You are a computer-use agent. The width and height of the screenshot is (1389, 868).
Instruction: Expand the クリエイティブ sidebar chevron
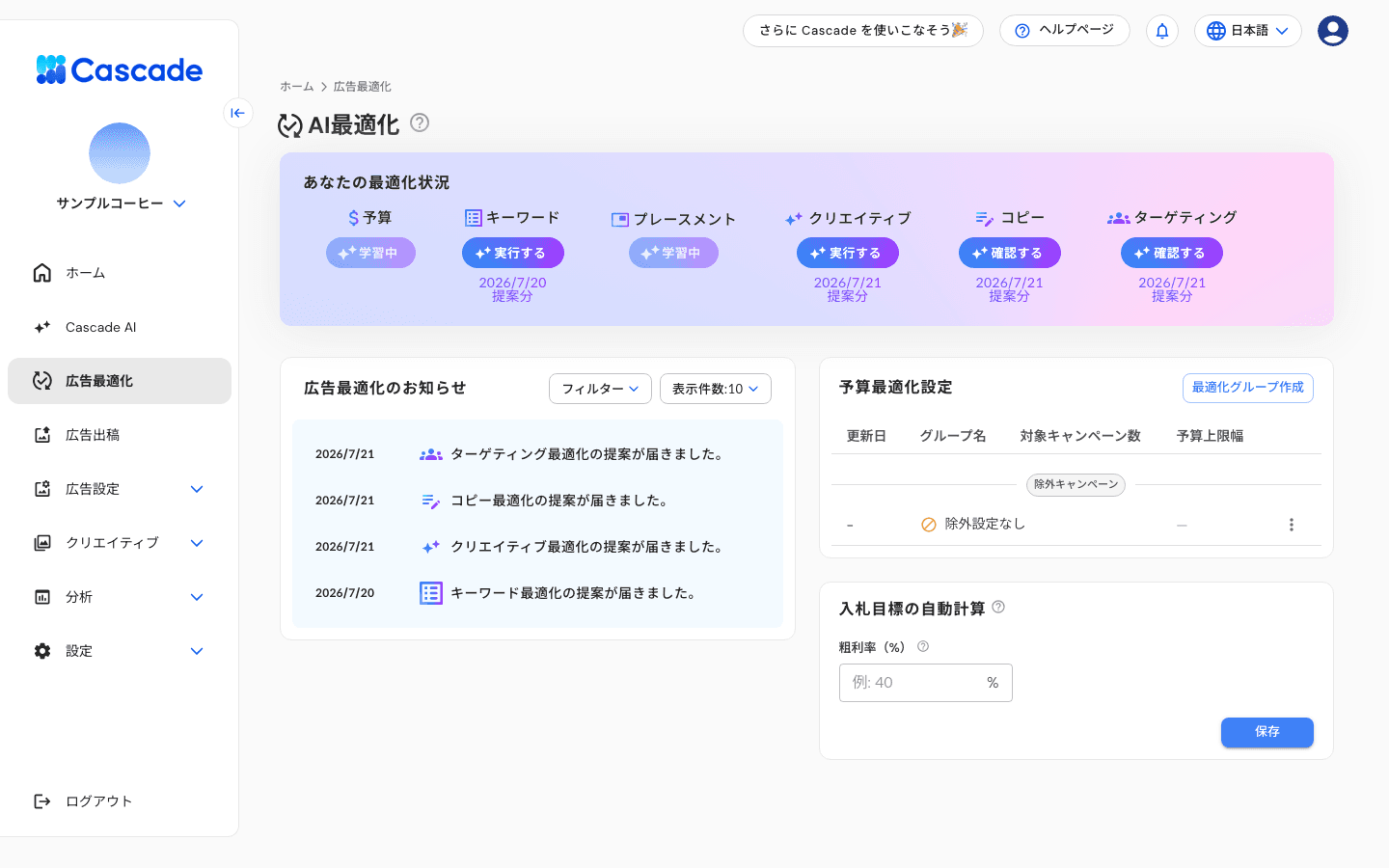197,543
